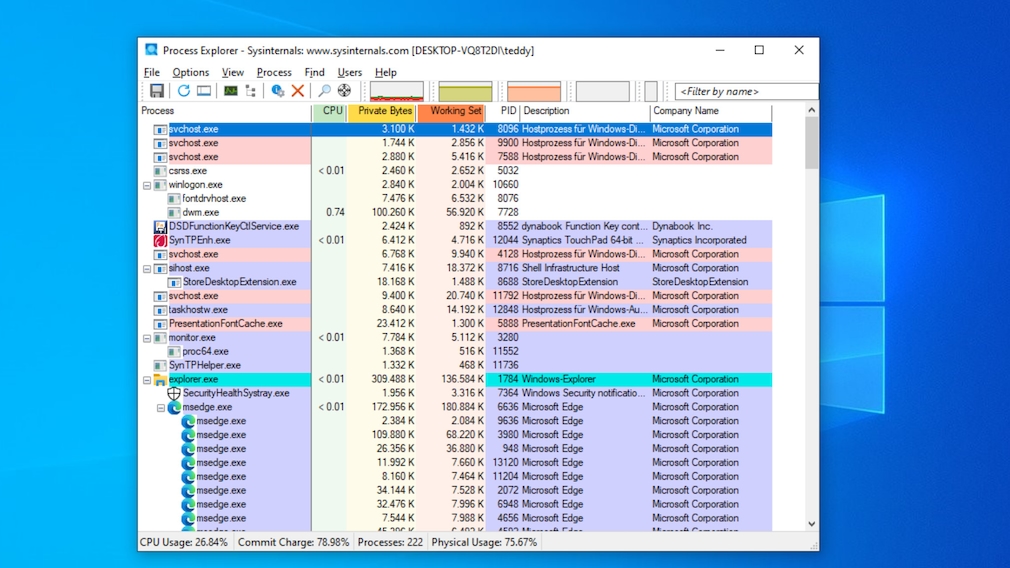The height and width of the screenshot is (568, 1010).
Task: Select the fontdrvhost.exe row
Action: click(455, 198)
